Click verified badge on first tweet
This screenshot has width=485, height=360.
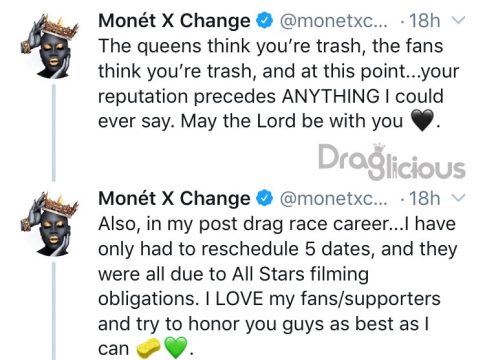[265, 21]
